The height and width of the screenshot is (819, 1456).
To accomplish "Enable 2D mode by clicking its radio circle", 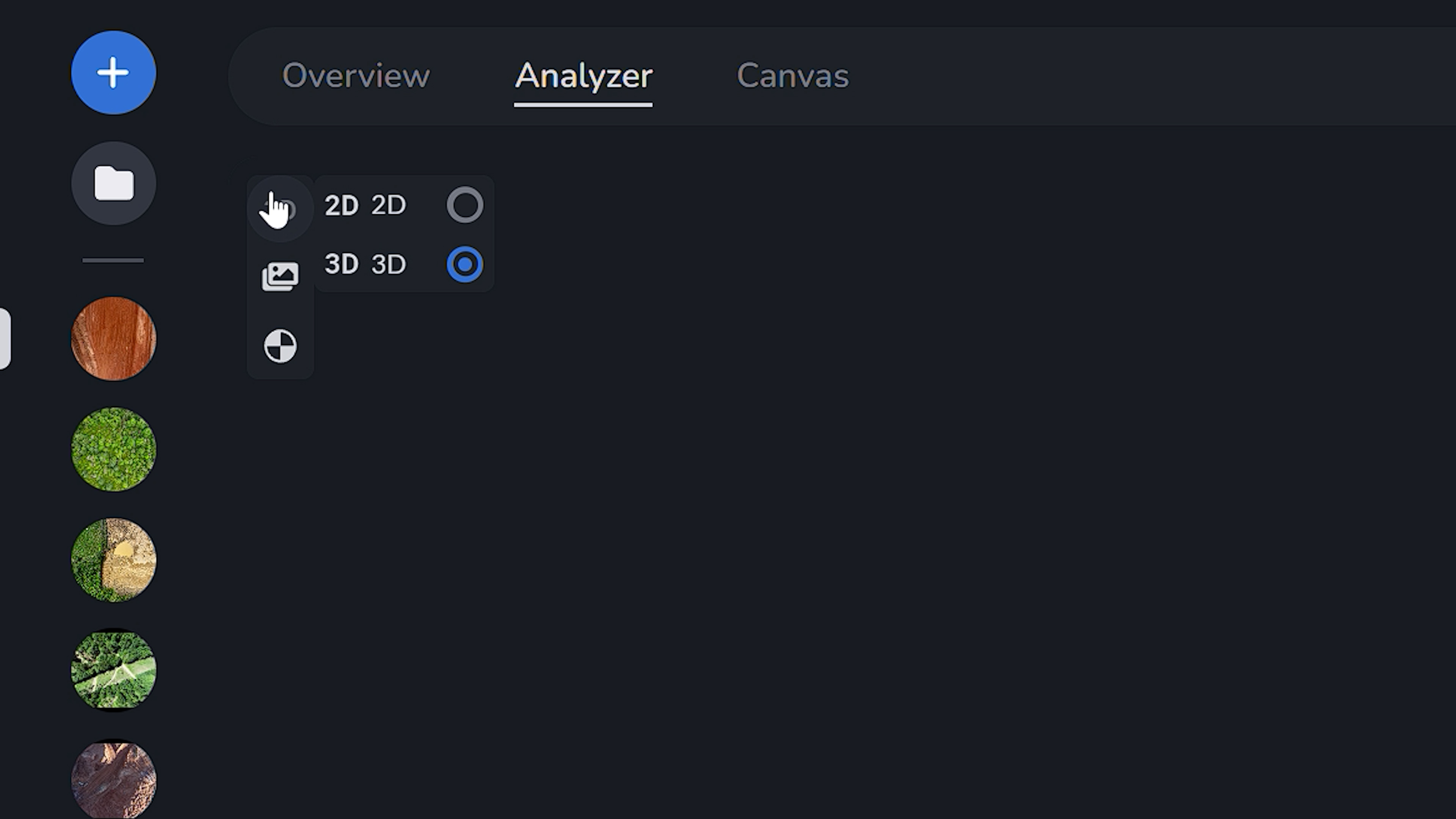I will (464, 205).
